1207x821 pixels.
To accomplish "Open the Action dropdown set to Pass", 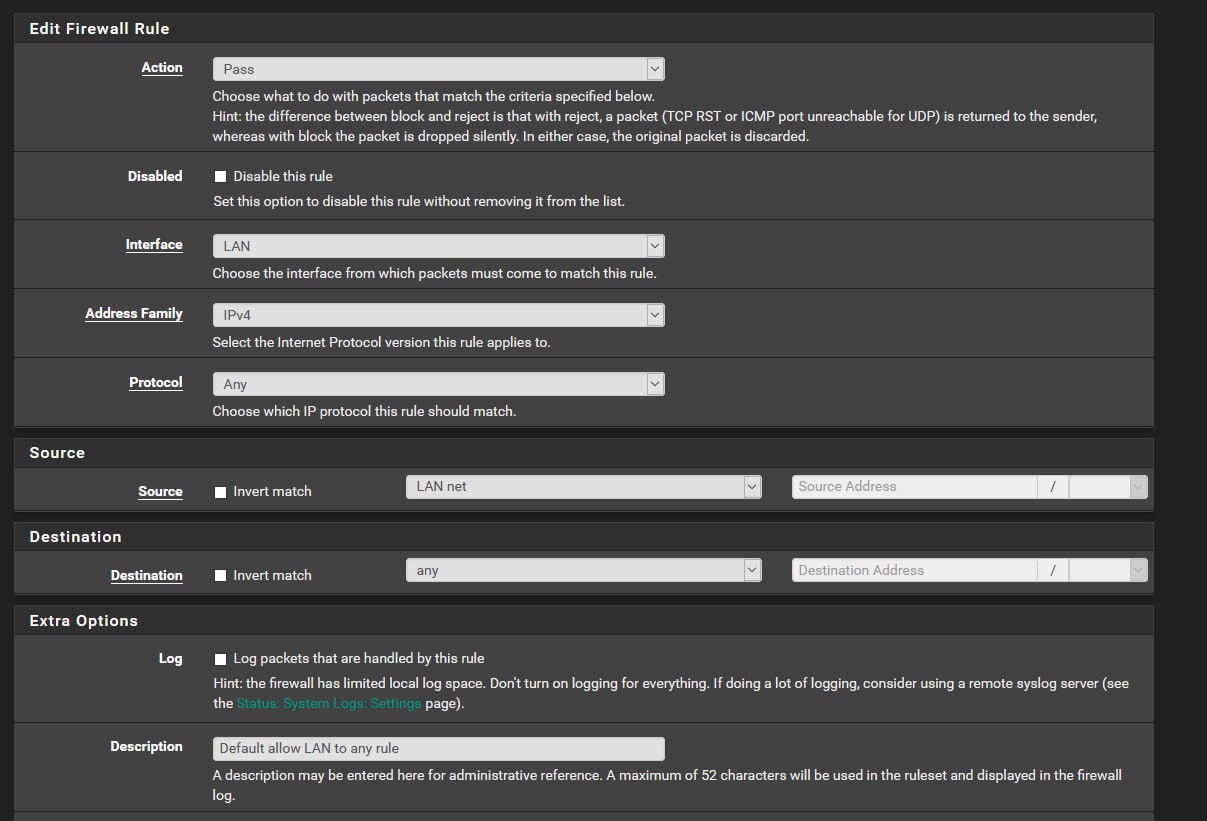I will point(438,69).
